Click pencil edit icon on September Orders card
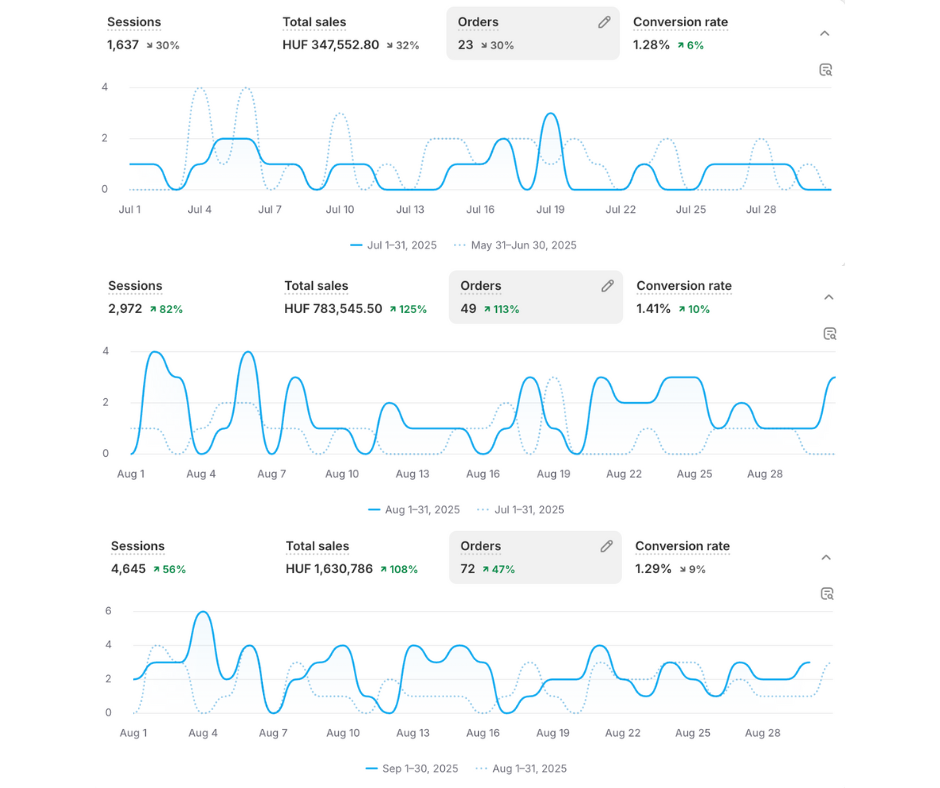Image resolution: width=940 pixels, height=788 pixels. pyautogui.click(x=606, y=546)
